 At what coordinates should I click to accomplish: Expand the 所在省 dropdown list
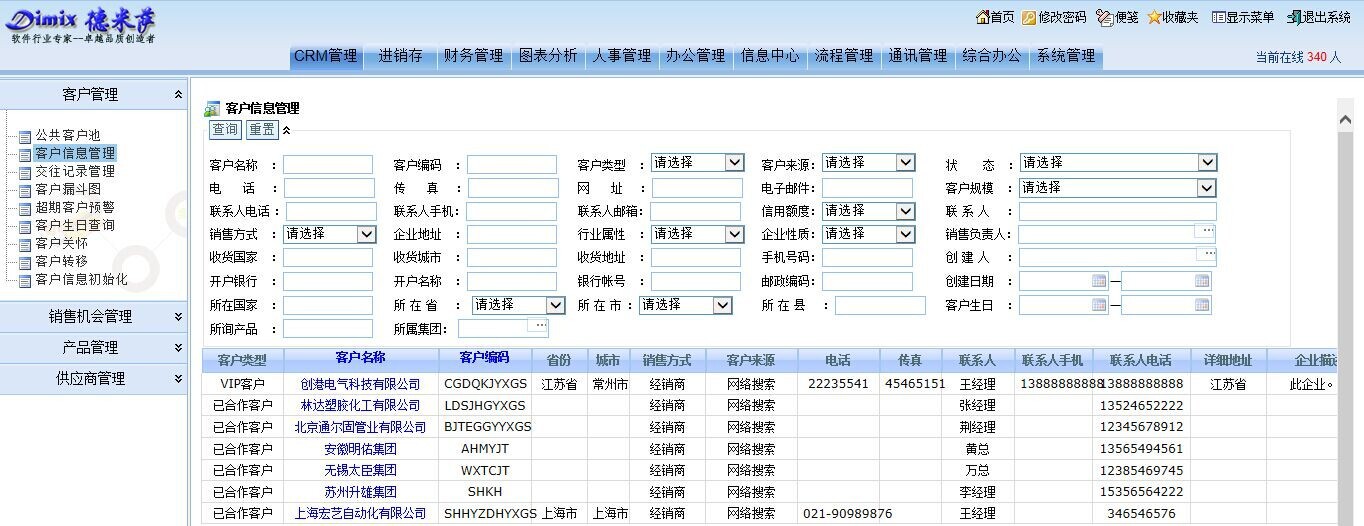(x=555, y=305)
